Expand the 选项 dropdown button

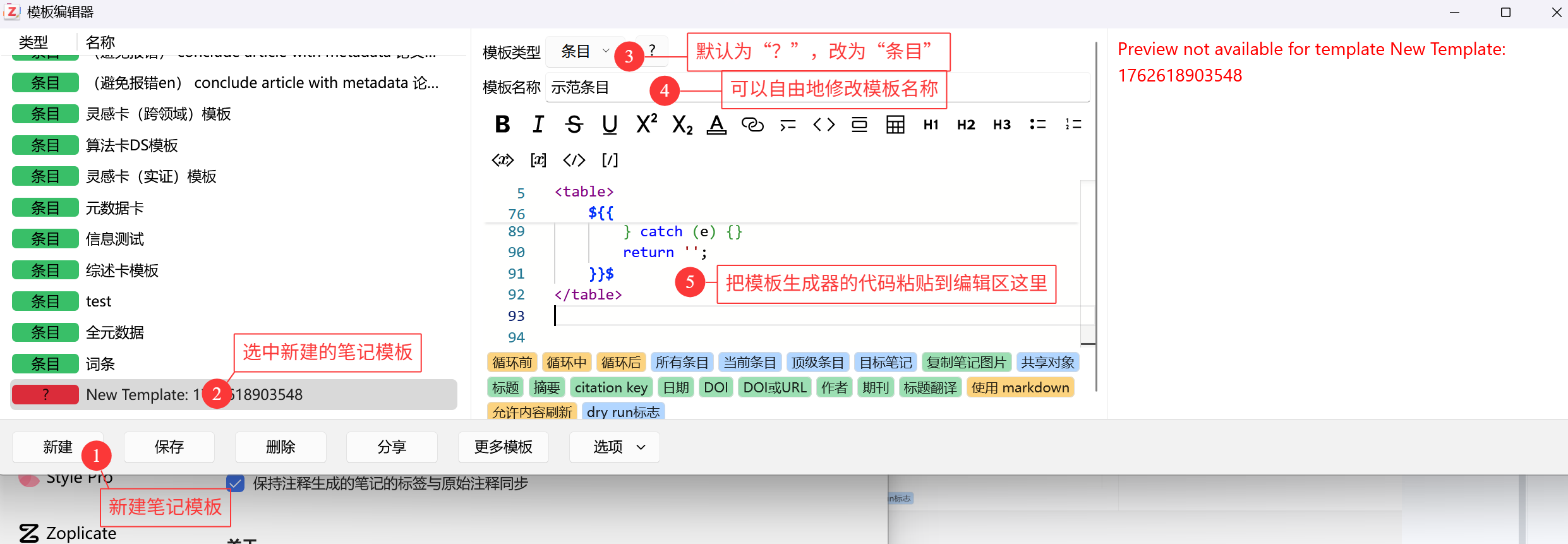point(614,447)
